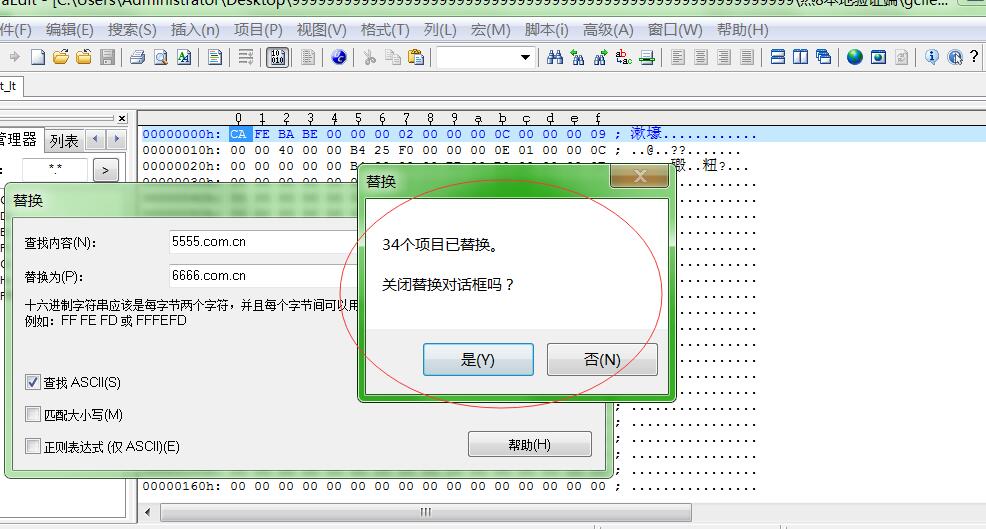The height and width of the screenshot is (529, 986).
Task: Click the New File toolbar icon
Action: click(x=38, y=58)
